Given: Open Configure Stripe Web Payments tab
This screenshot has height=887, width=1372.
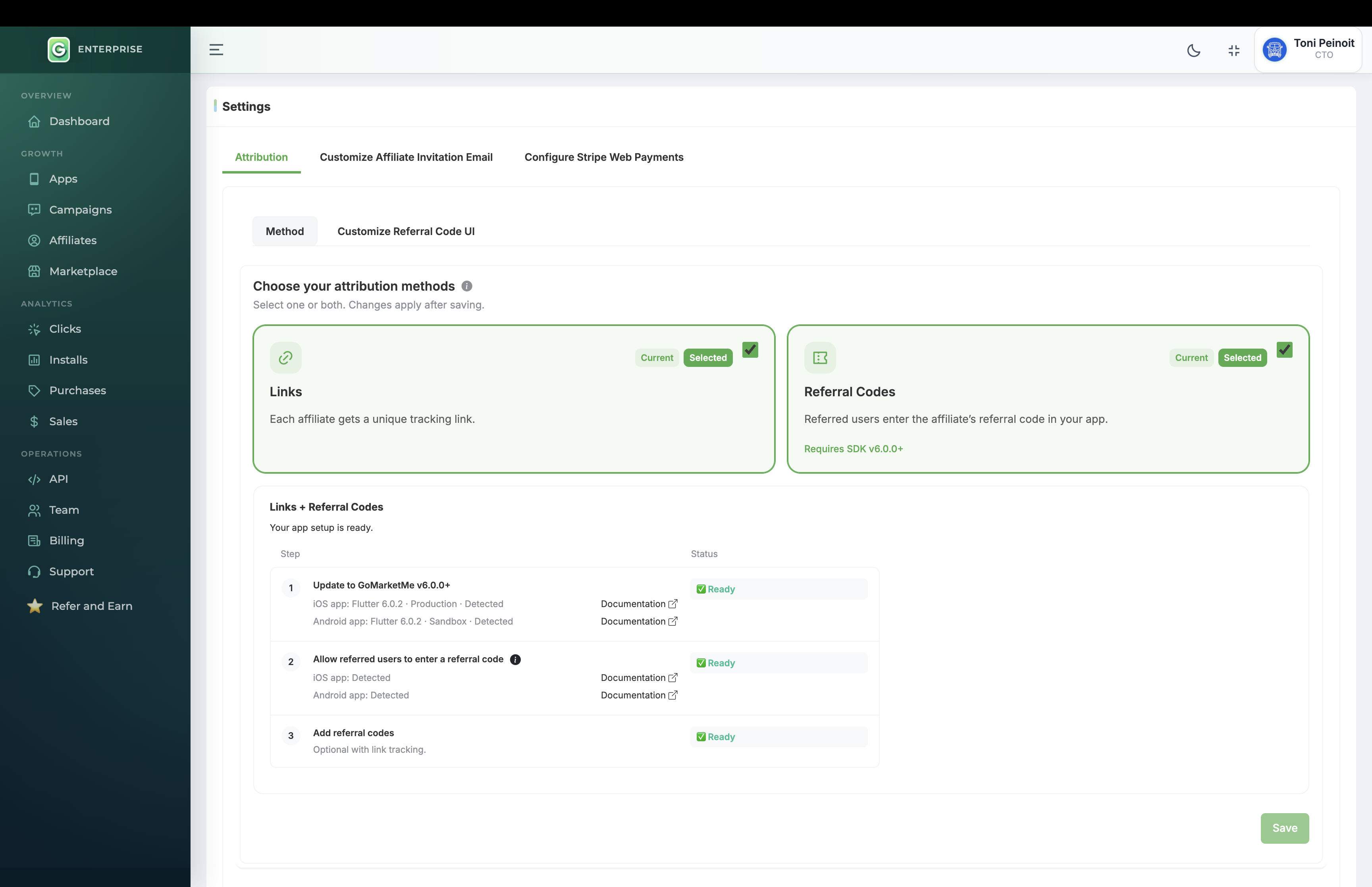Looking at the screenshot, I should pyautogui.click(x=604, y=157).
